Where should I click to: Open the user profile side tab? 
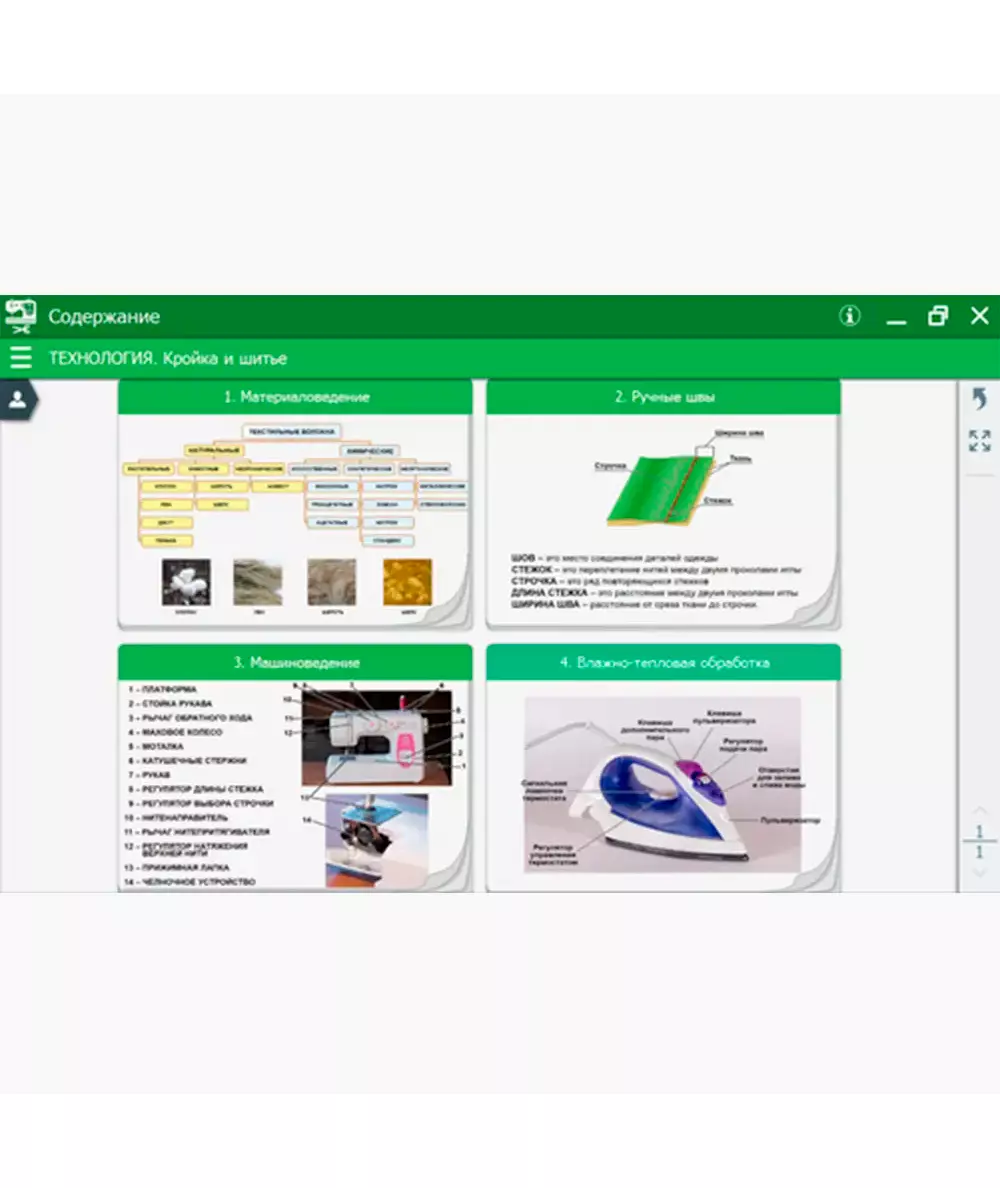pyautogui.click(x=18, y=400)
